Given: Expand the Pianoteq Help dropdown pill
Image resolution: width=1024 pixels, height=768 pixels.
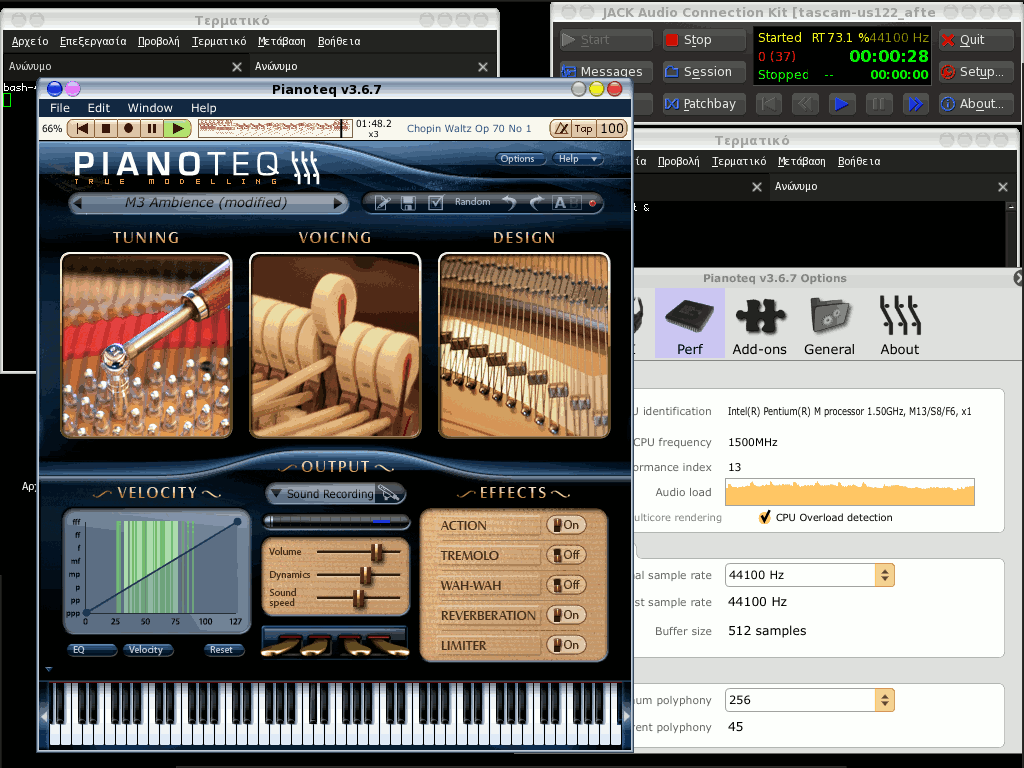Looking at the screenshot, I should pos(577,159).
